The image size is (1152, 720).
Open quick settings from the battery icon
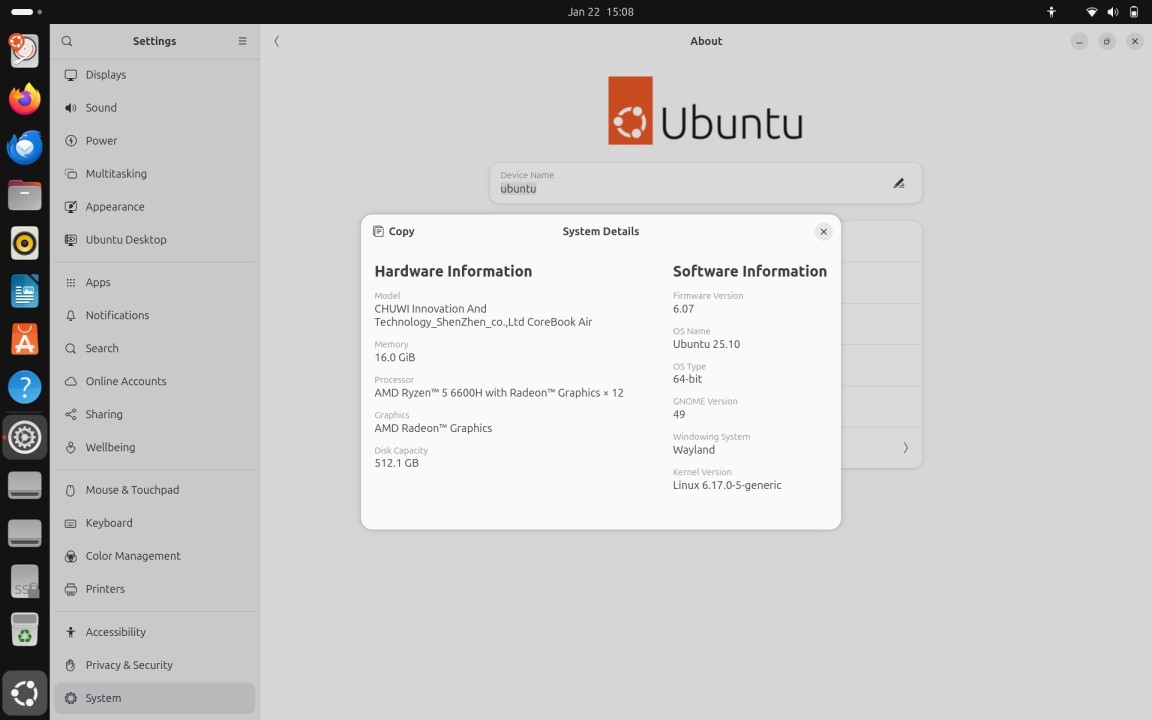[1135, 12]
